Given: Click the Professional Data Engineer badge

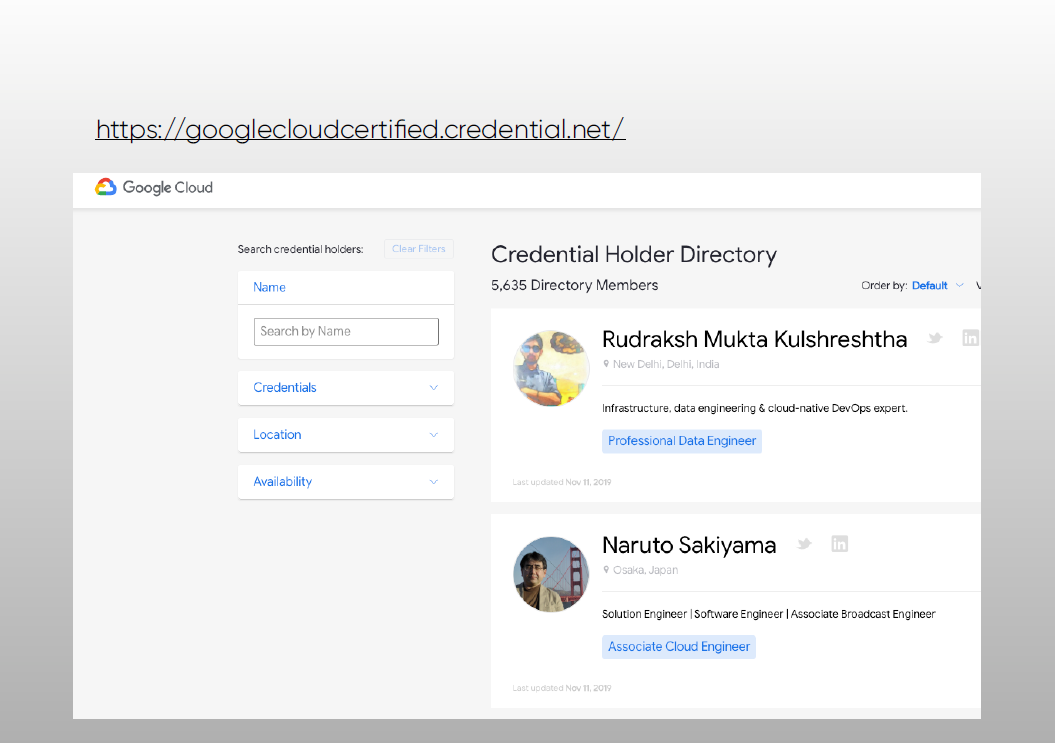Looking at the screenshot, I should tap(682, 441).
